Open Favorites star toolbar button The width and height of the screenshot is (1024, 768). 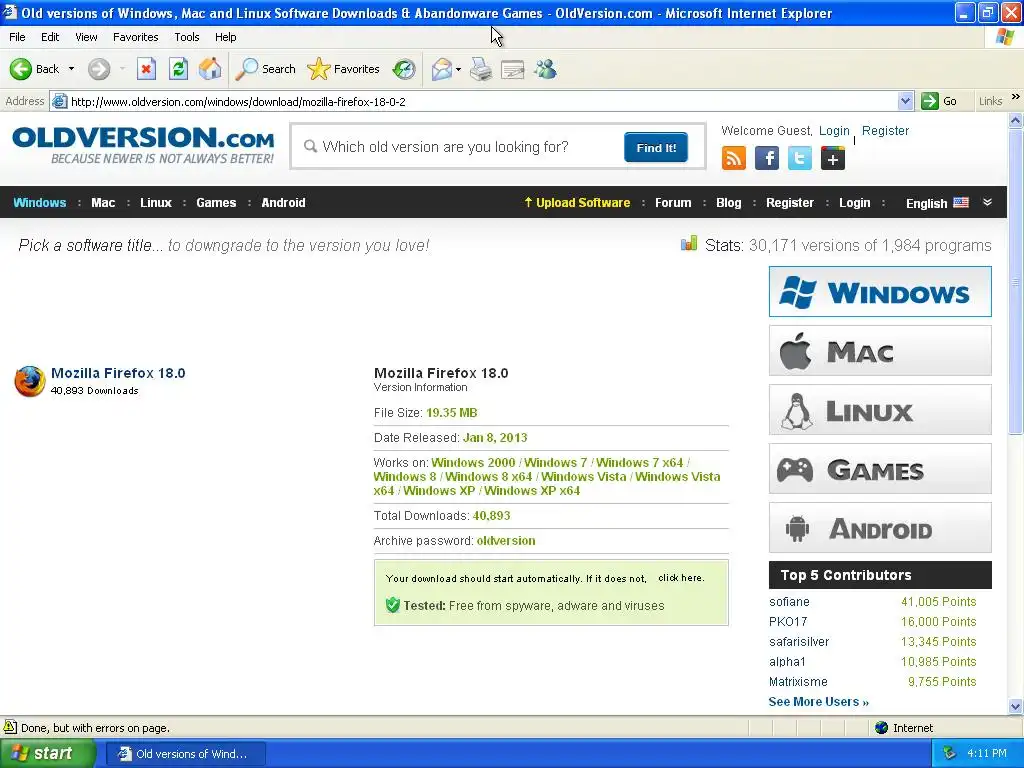click(344, 69)
